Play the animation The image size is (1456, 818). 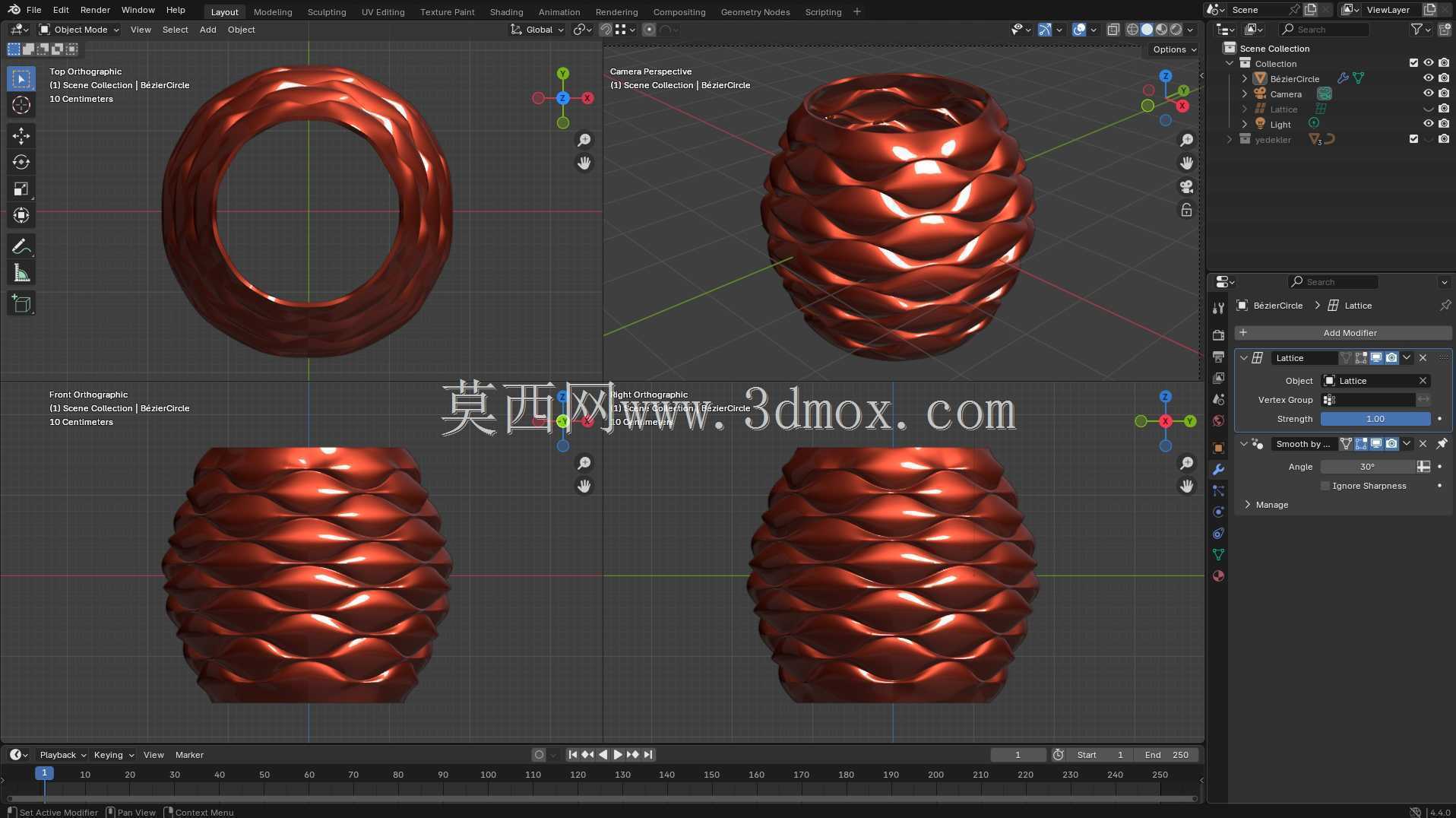[x=618, y=755]
